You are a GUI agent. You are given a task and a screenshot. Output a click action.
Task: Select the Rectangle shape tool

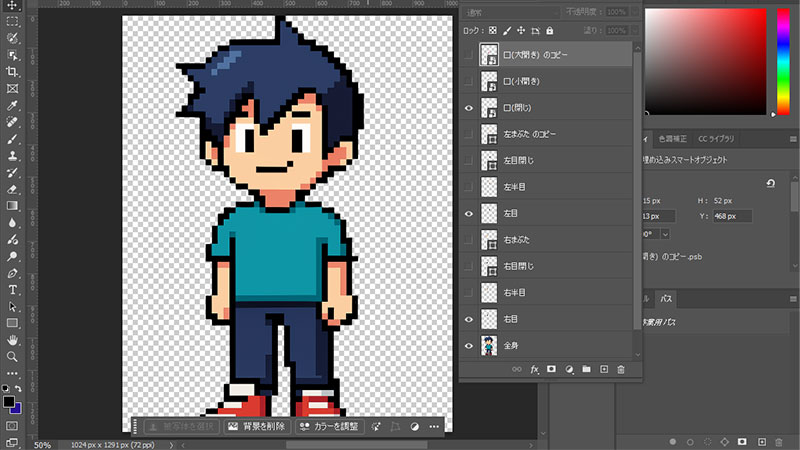pyautogui.click(x=12, y=323)
